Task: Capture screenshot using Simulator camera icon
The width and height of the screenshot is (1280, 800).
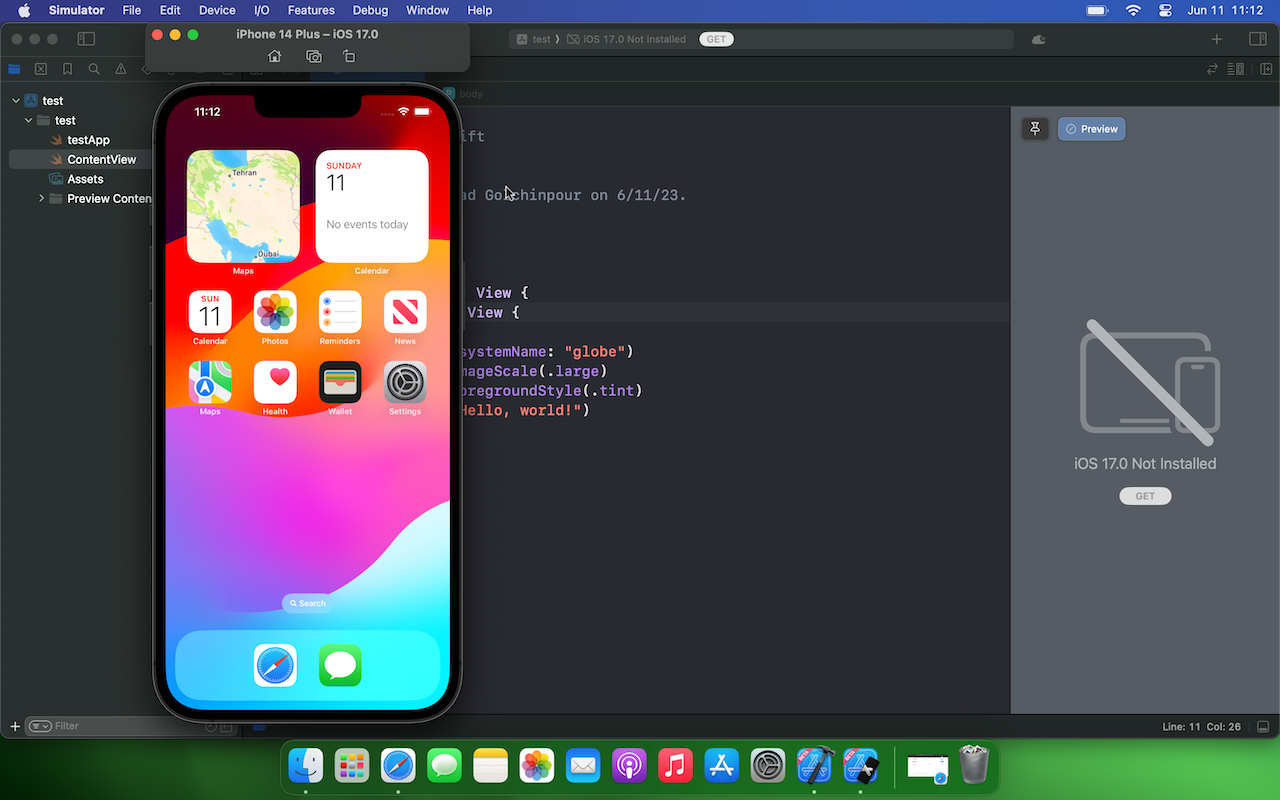Action: pyautogui.click(x=313, y=56)
